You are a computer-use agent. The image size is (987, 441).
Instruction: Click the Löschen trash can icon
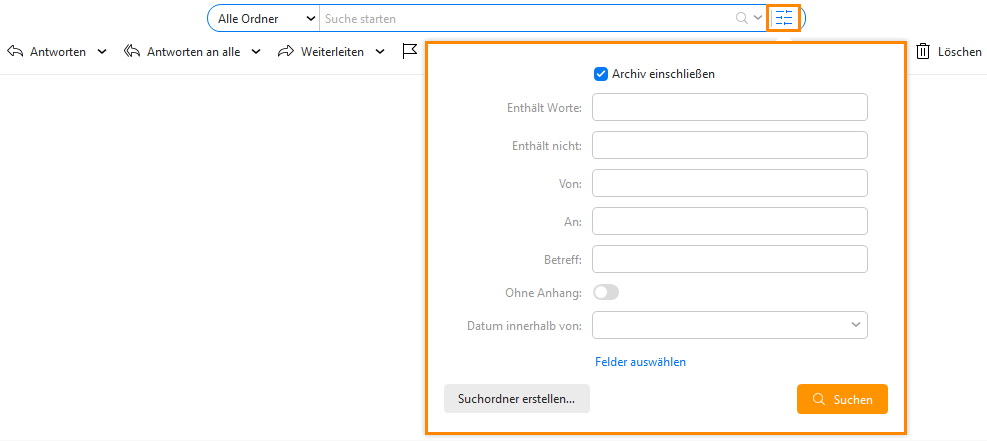923,52
